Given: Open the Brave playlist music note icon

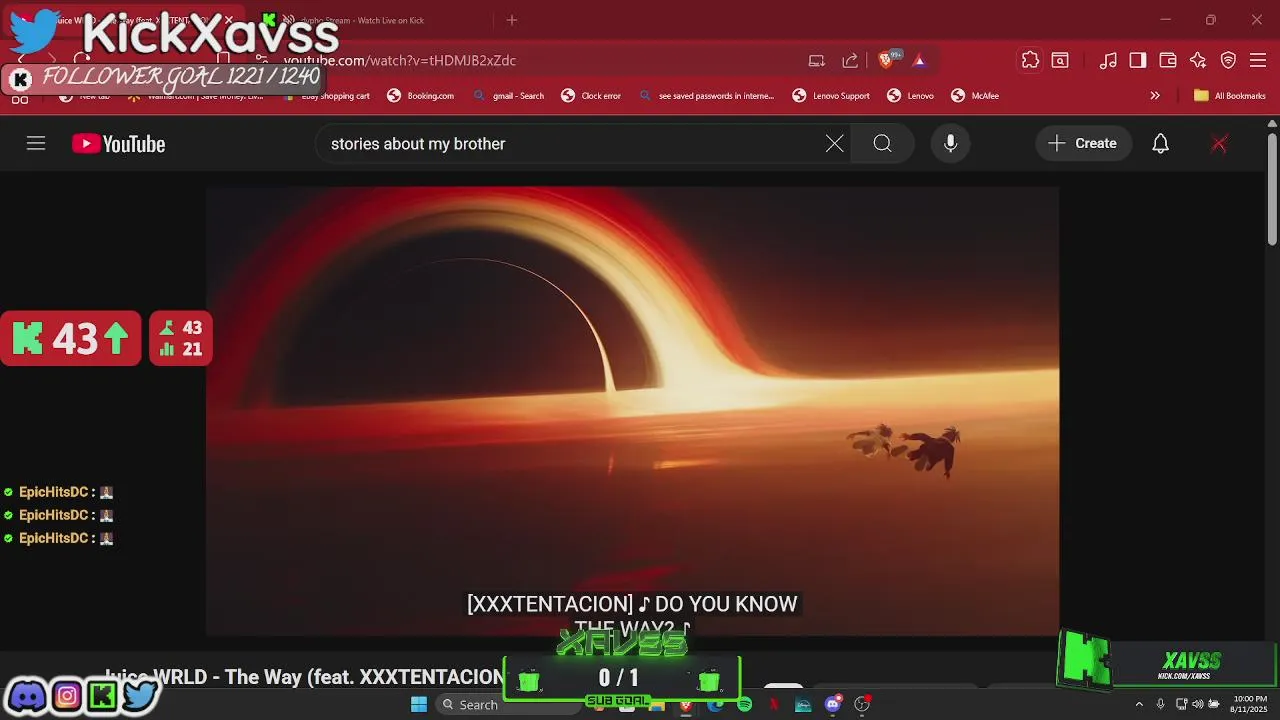Looking at the screenshot, I should point(1108,60).
